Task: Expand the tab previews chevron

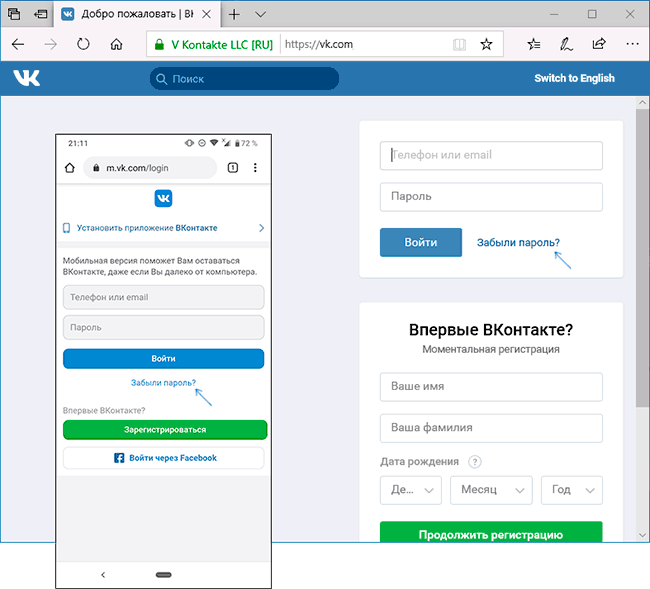Action: [260, 15]
